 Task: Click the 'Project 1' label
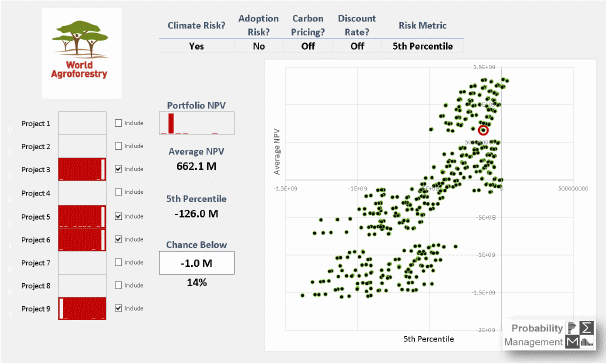click(x=36, y=123)
